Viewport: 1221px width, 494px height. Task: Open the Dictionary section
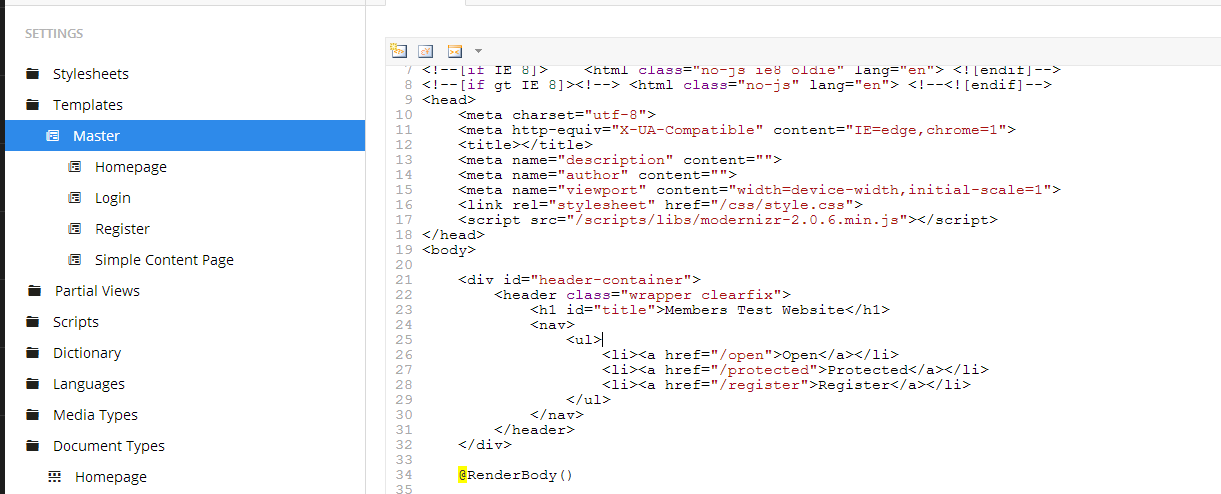coord(87,353)
